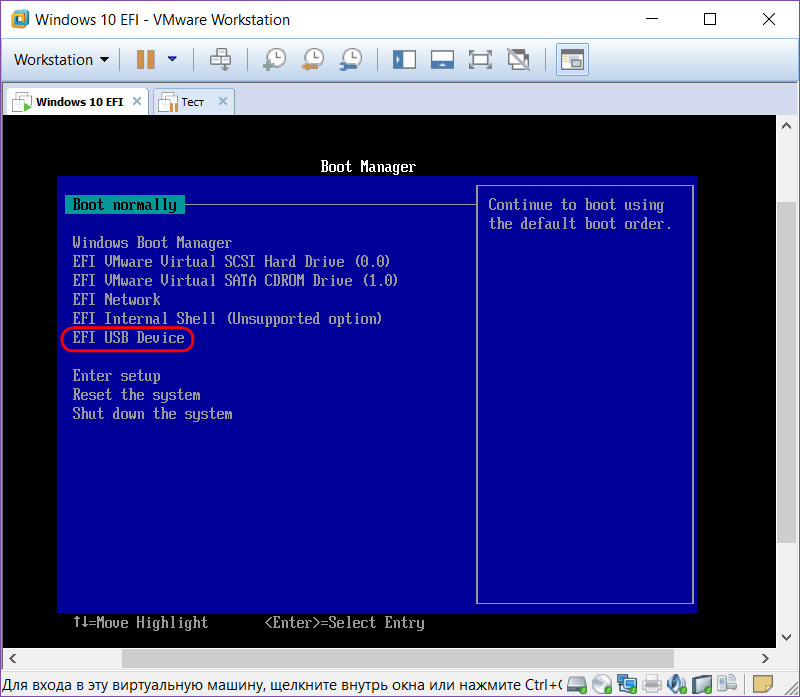Choose Shut down the system option

point(152,414)
